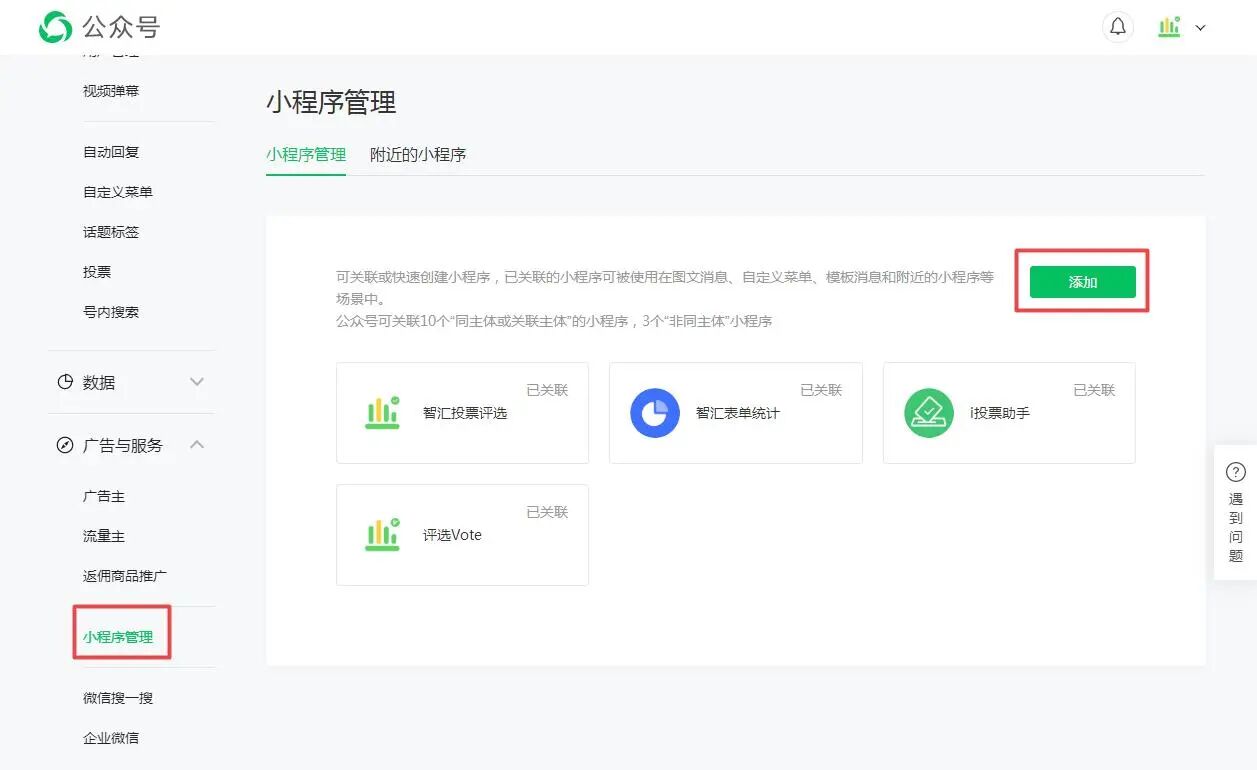Expand the account dropdown arrow
Viewport: 1257px width, 770px height.
tap(1201, 28)
